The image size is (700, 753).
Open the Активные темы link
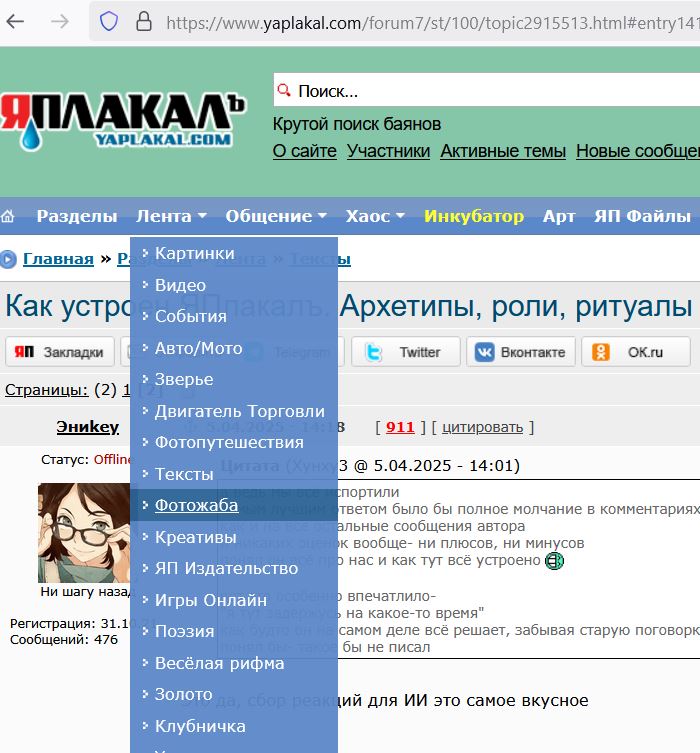tap(503, 151)
